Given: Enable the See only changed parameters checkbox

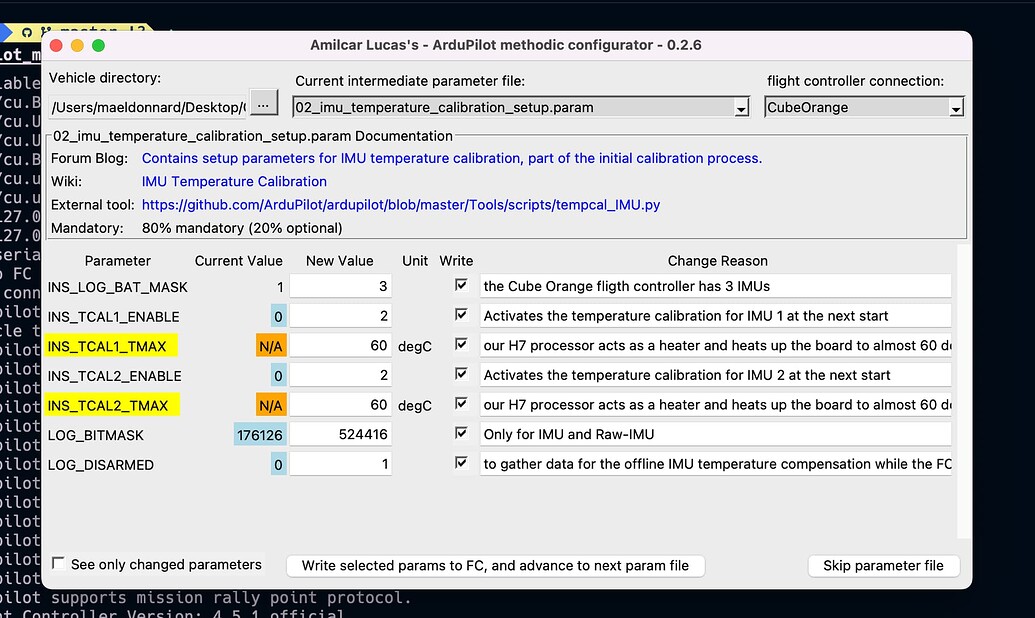Looking at the screenshot, I should coord(58,563).
